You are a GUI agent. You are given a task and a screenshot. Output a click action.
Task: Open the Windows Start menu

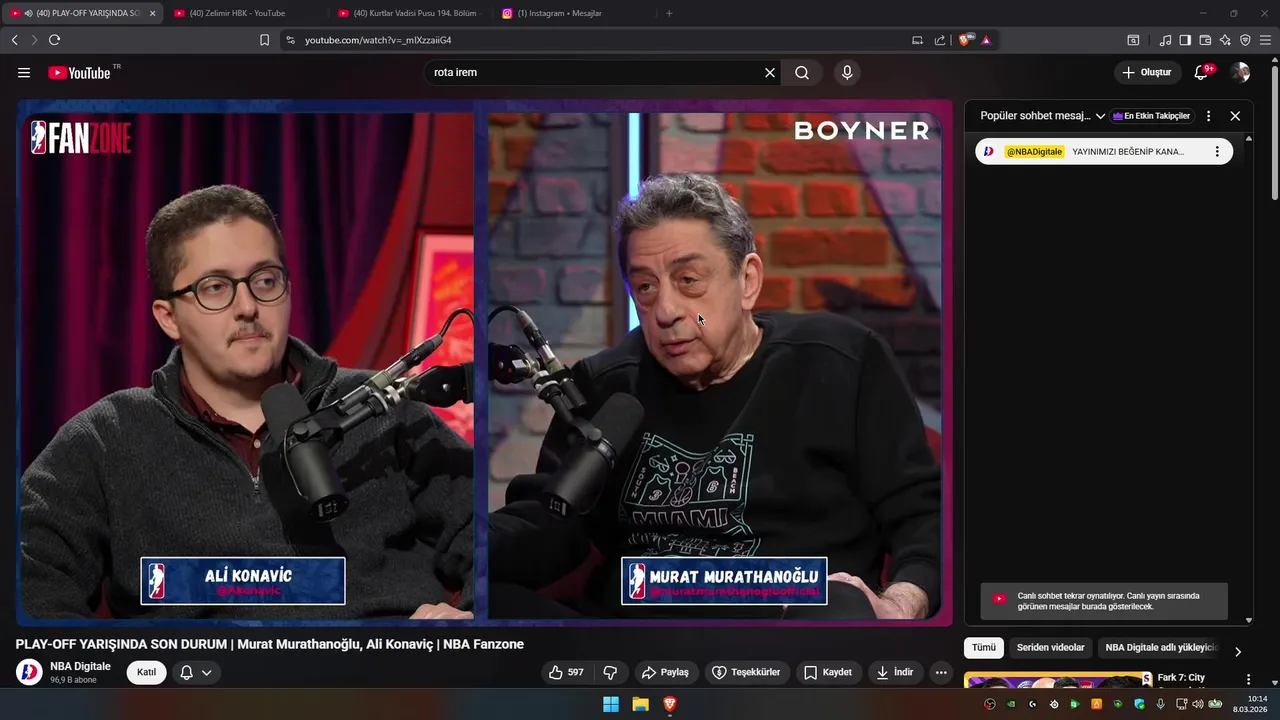(x=611, y=704)
